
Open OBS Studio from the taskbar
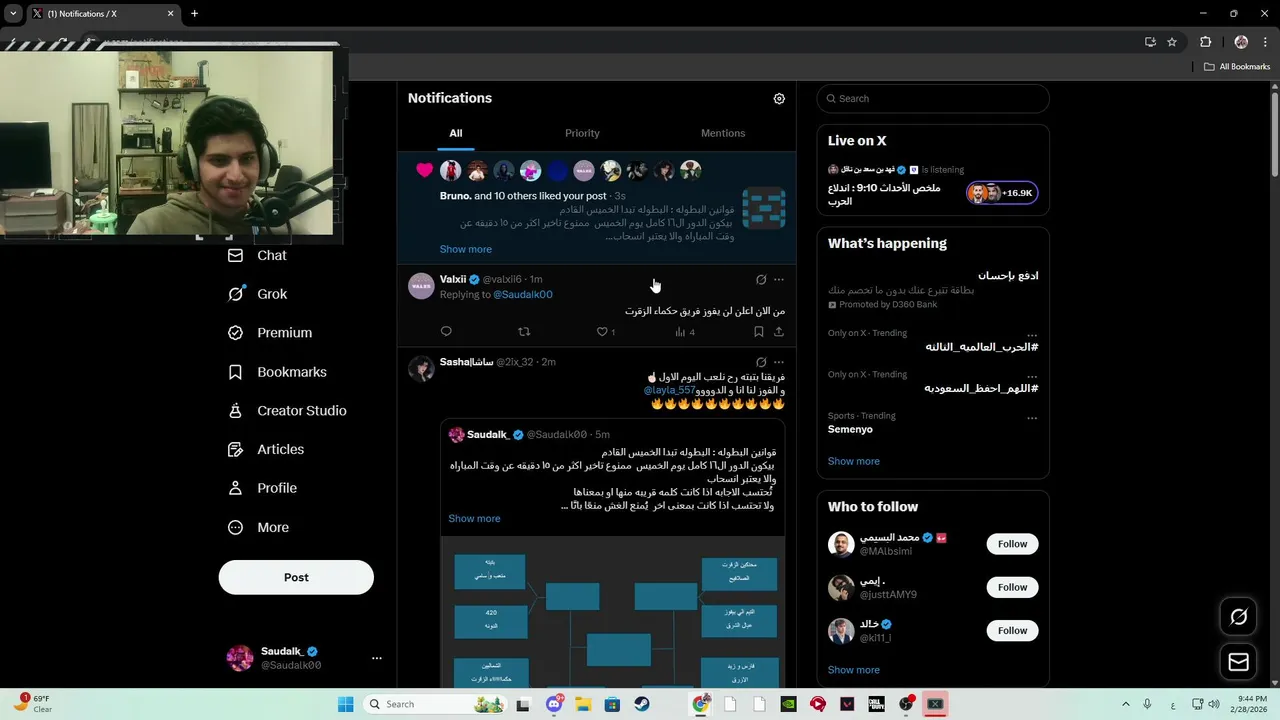point(906,704)
